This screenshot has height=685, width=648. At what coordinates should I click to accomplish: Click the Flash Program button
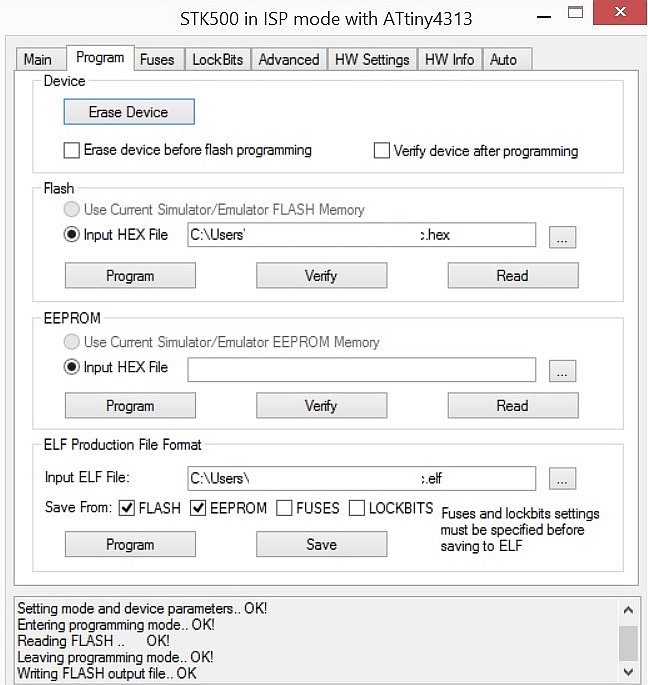click(130, 276)
